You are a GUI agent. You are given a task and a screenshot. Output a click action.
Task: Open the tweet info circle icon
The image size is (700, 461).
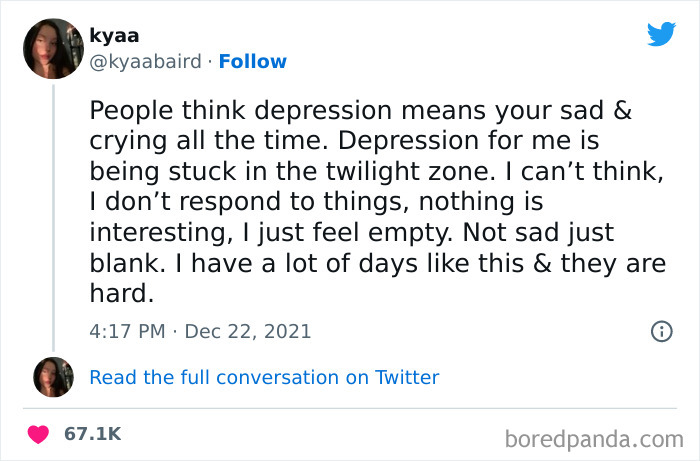click(x=661, y=331)
